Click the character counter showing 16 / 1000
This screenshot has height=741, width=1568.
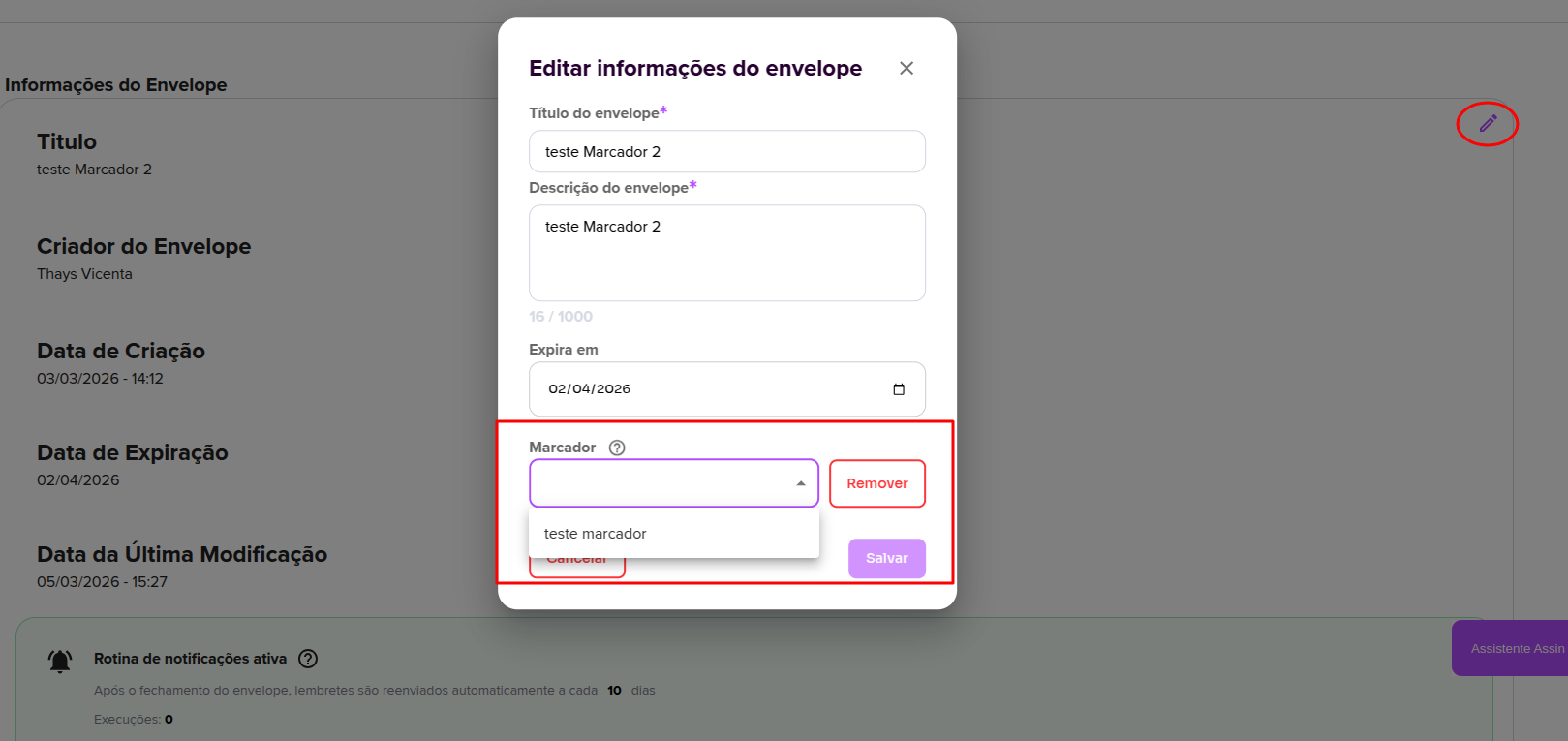pyautogui.click(x=561, y=316)
